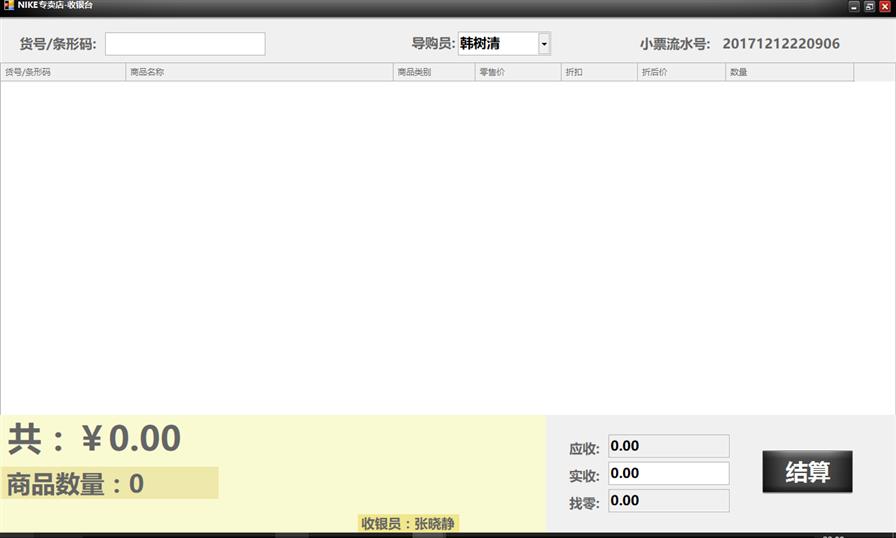This screenshot has width=896, height=538.
Task: Click the 实收 amount input field
Action: click(668, 473)
